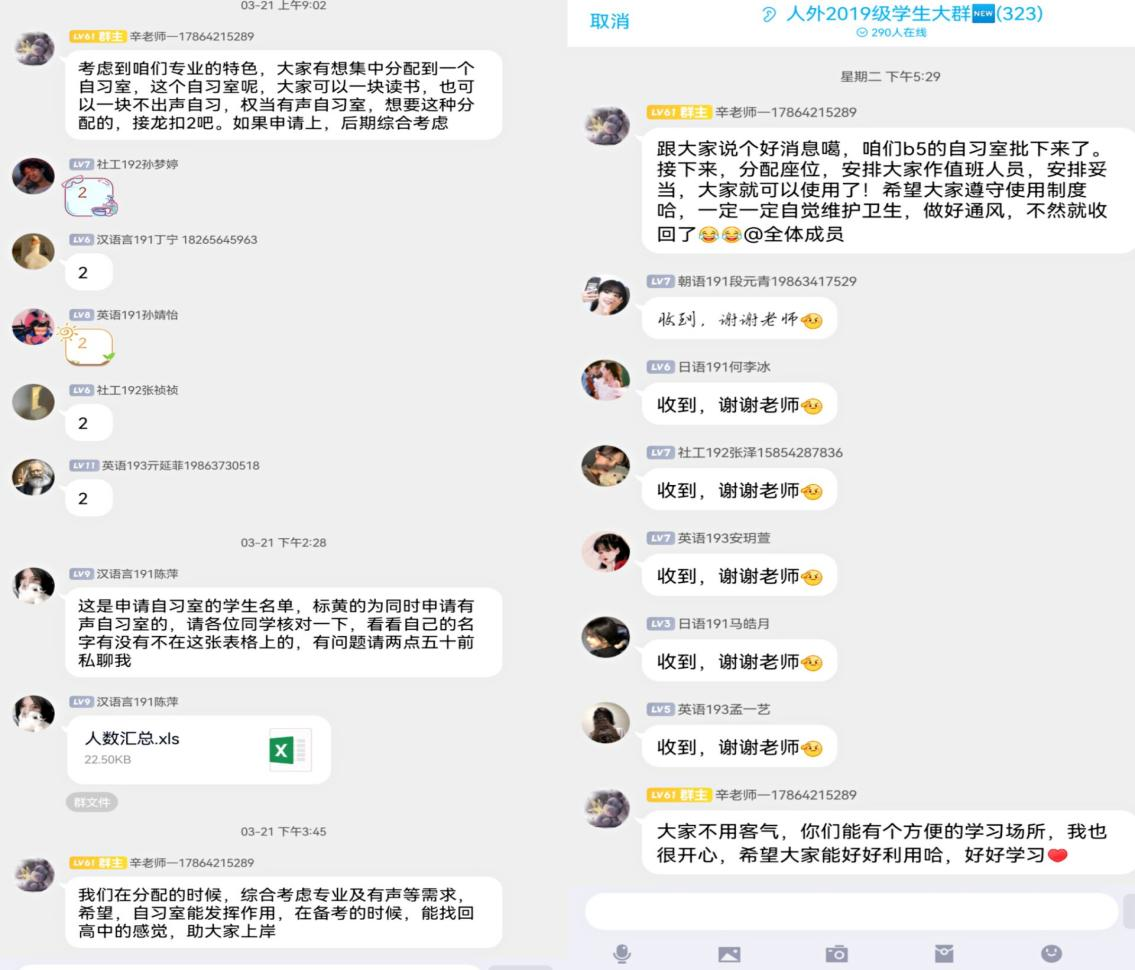This screenshot has width=1135, height=970.
Task: Tap the microphone voice input icon
Action: 622,953
